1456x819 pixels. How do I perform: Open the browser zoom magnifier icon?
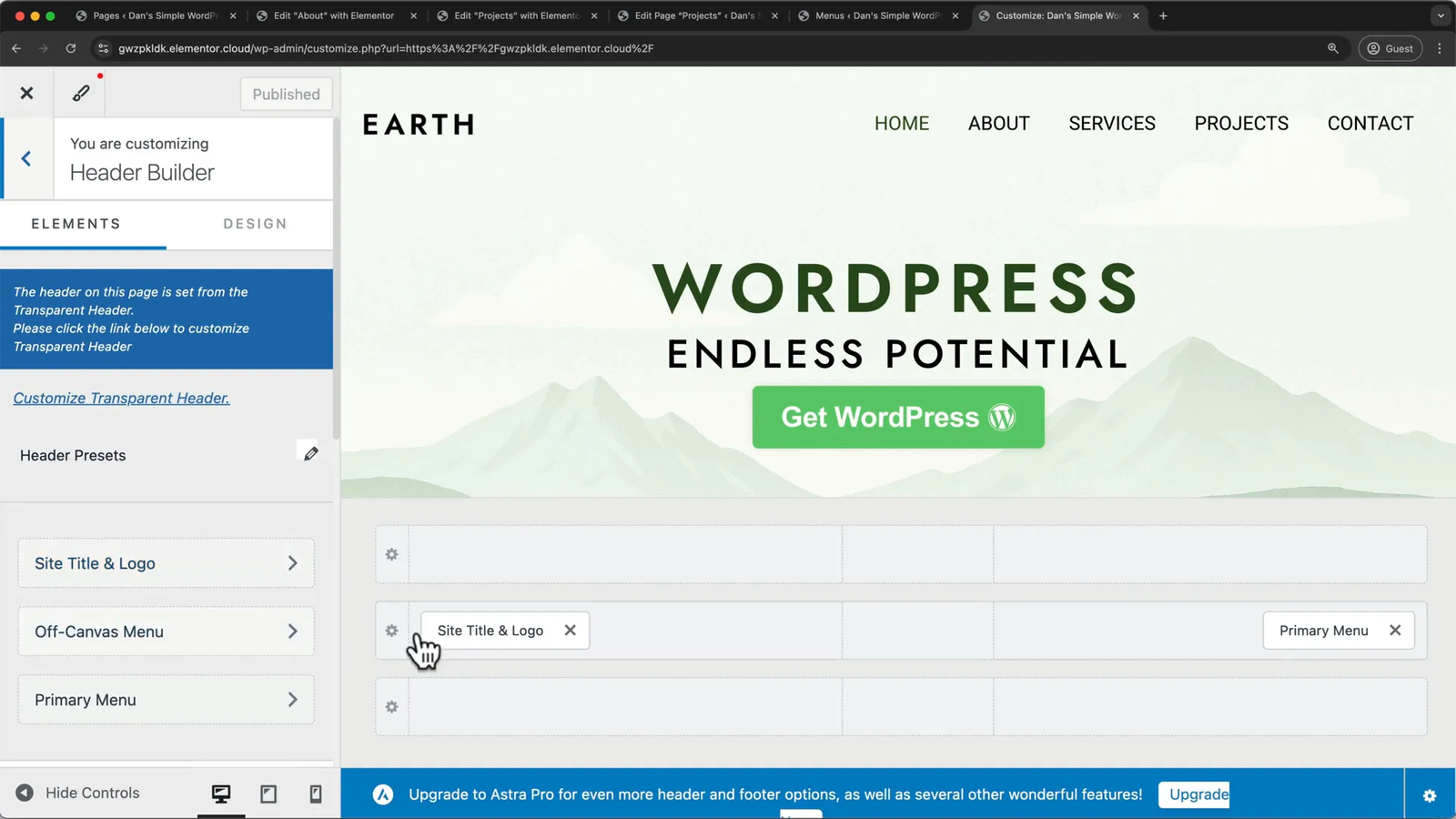(x=1333, y=48)
